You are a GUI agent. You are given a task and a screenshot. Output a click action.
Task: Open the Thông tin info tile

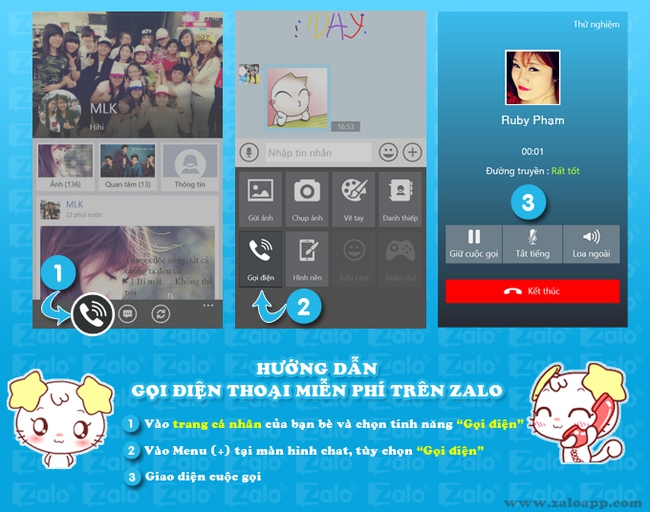[190, 167]
